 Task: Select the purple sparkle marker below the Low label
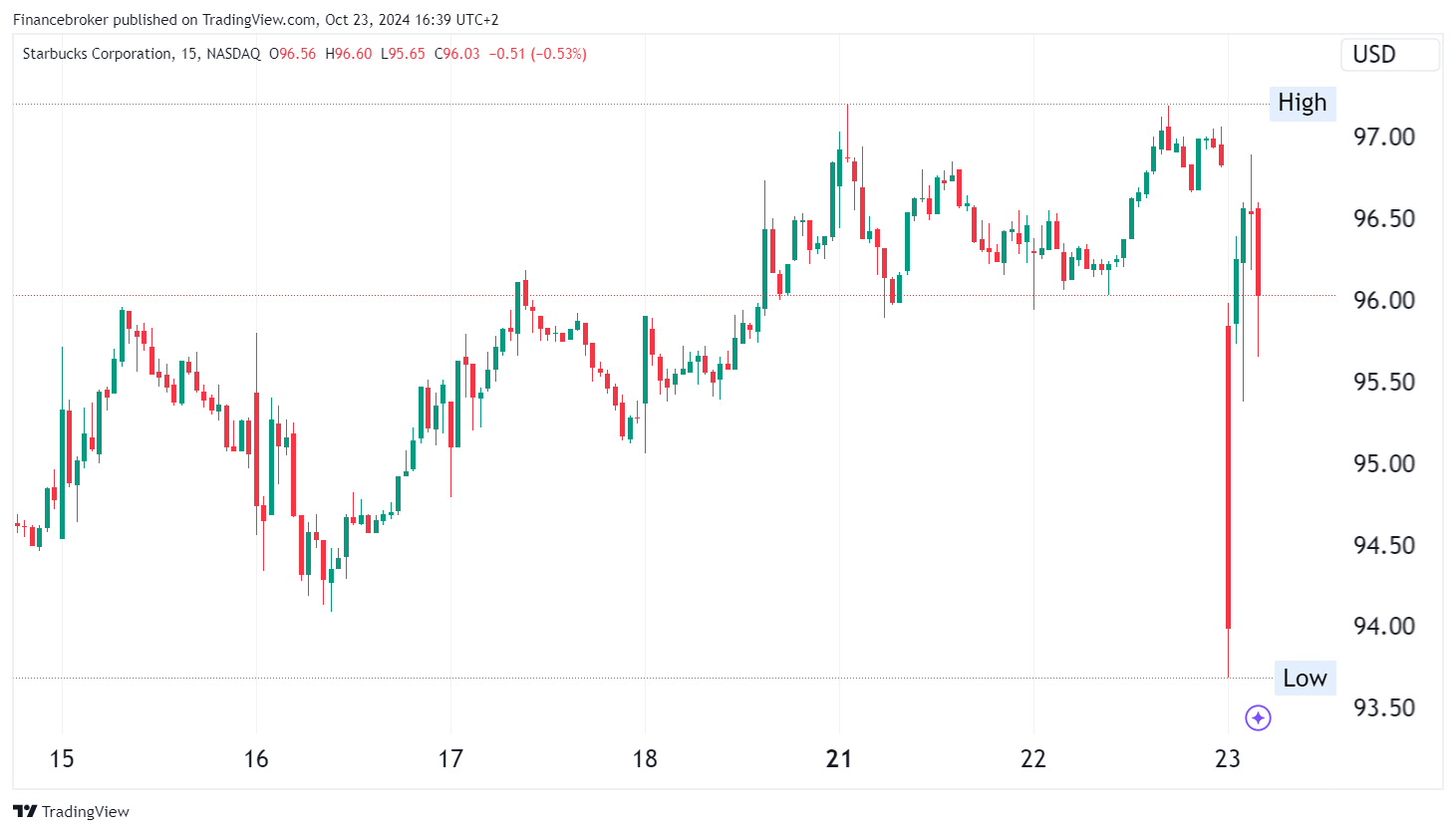click(x=1258, y=718)
